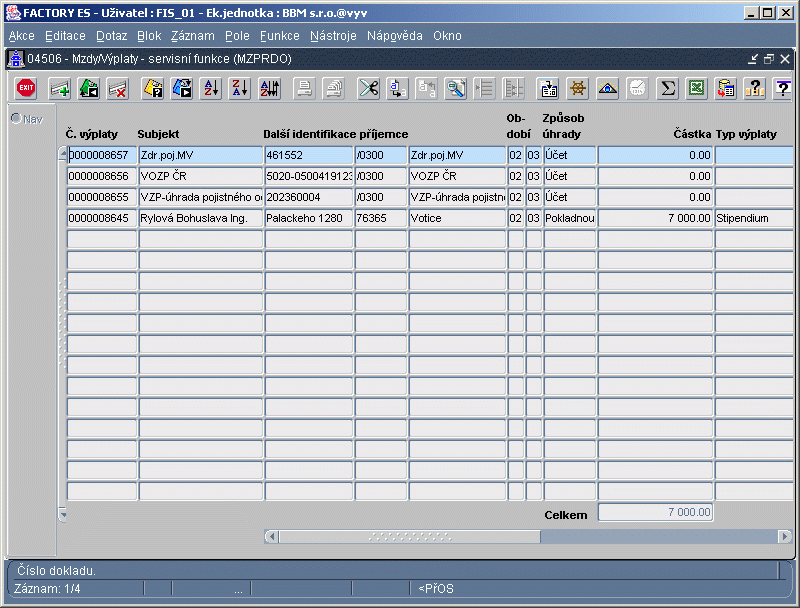Select the Nav radio button
The image size is (800, 608).
point(16,118)
